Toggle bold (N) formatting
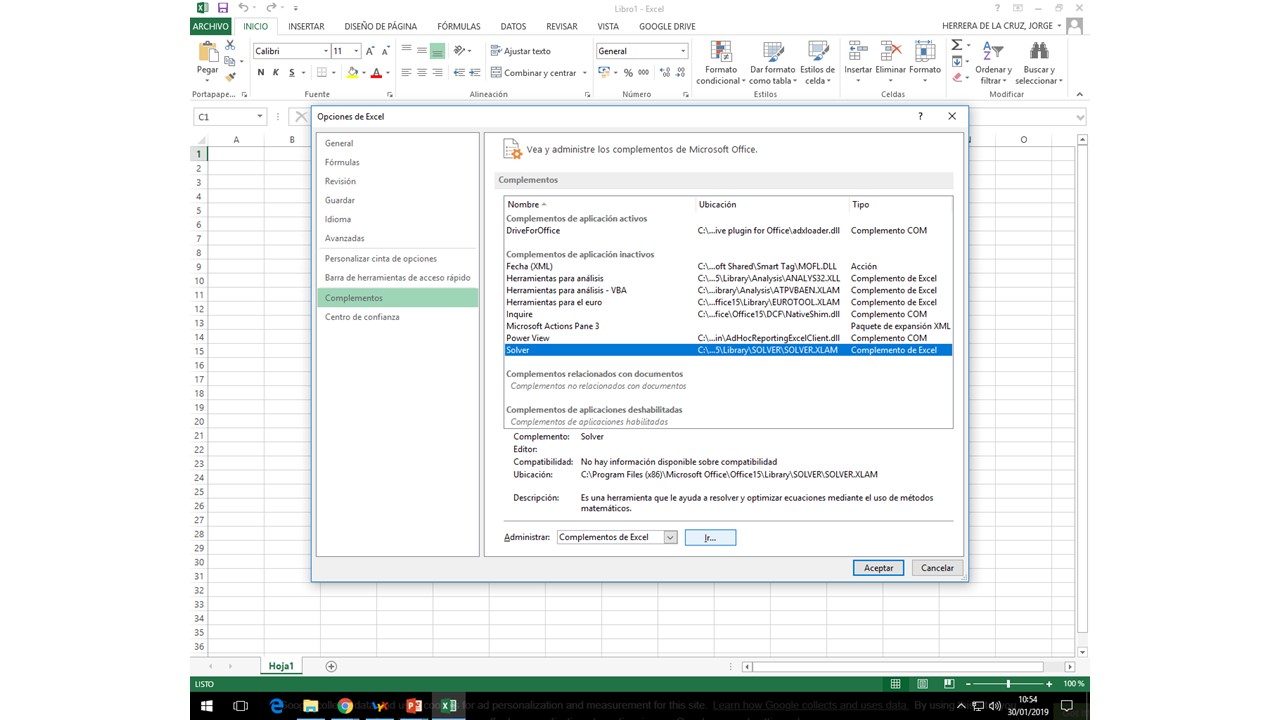Image resolution: width=1280 pixels, height=720 pixels. (x=261, y=73)
